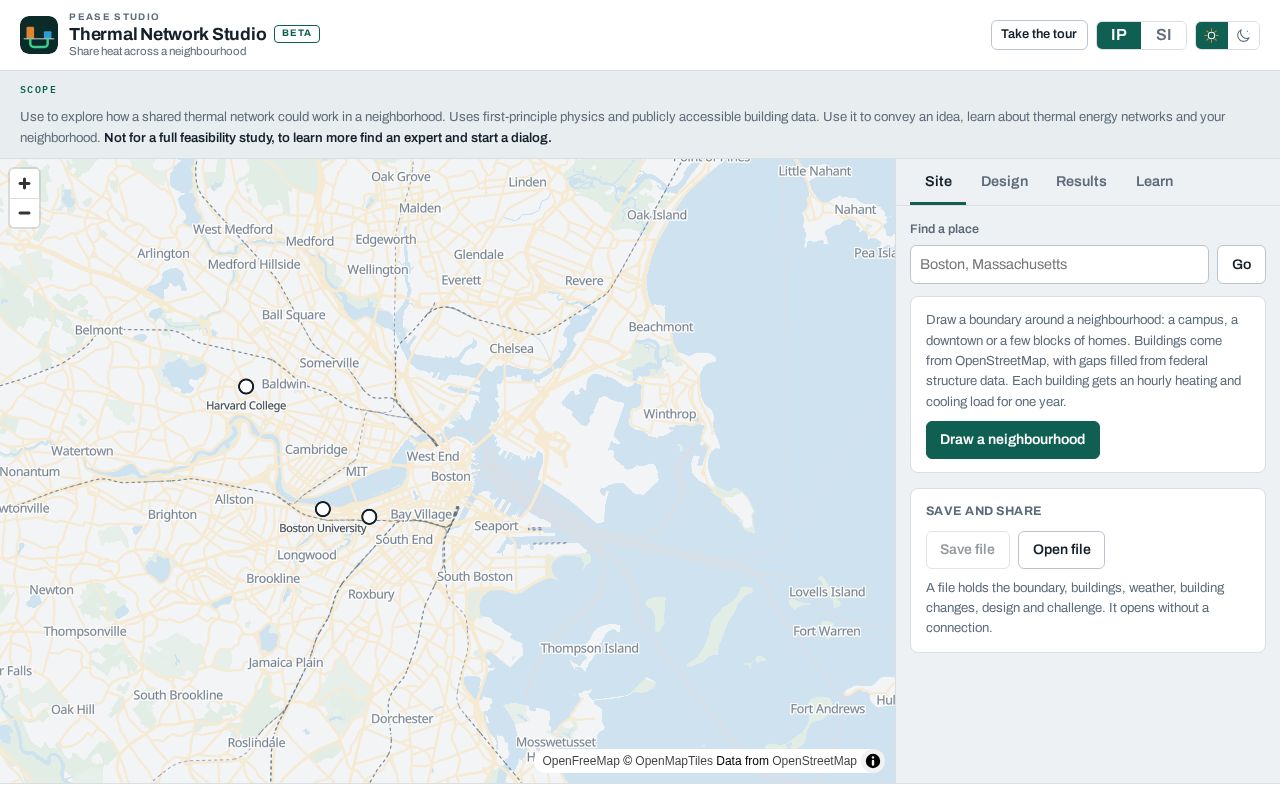
Task: Click the SAVE AND SHARE heading
Action: [x=984, y=511]
